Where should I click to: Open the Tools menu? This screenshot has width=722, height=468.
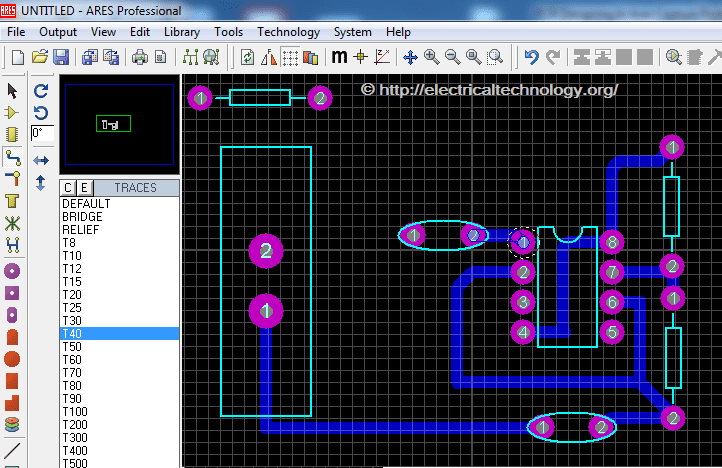coord(228,32)
